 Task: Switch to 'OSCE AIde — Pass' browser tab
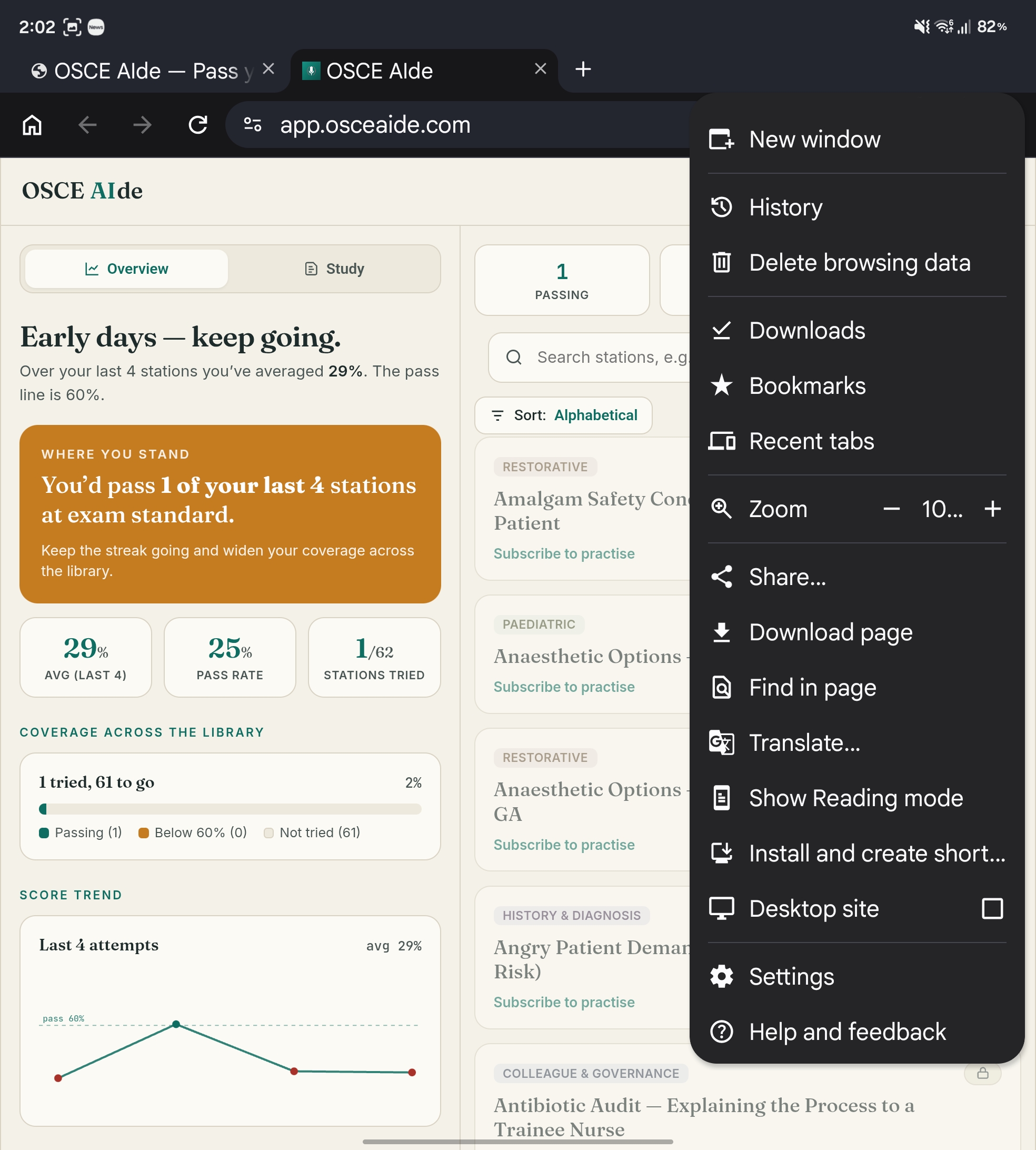coord(142,71)
